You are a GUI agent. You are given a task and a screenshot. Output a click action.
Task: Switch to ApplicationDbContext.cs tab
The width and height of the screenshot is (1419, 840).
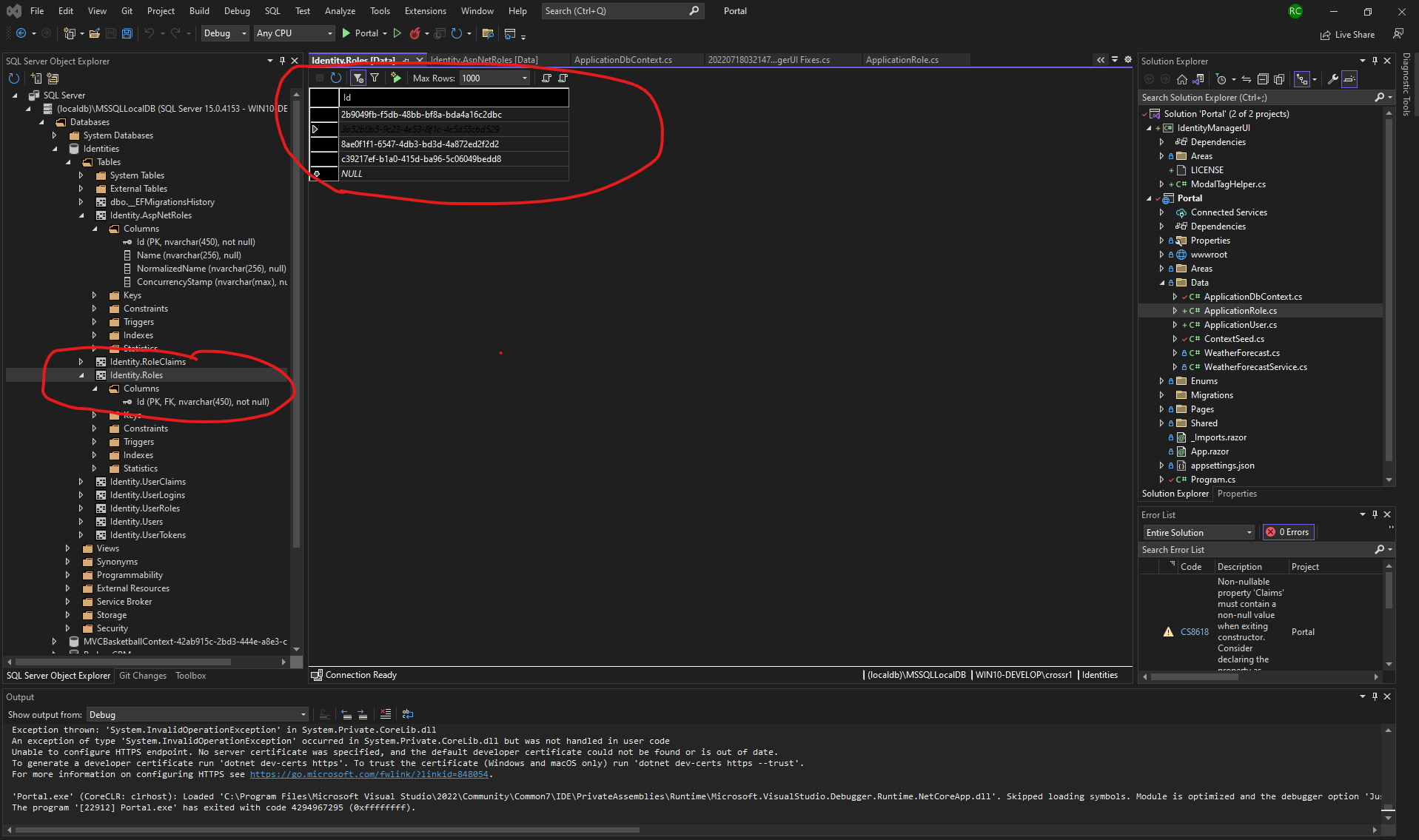point(623,60)
